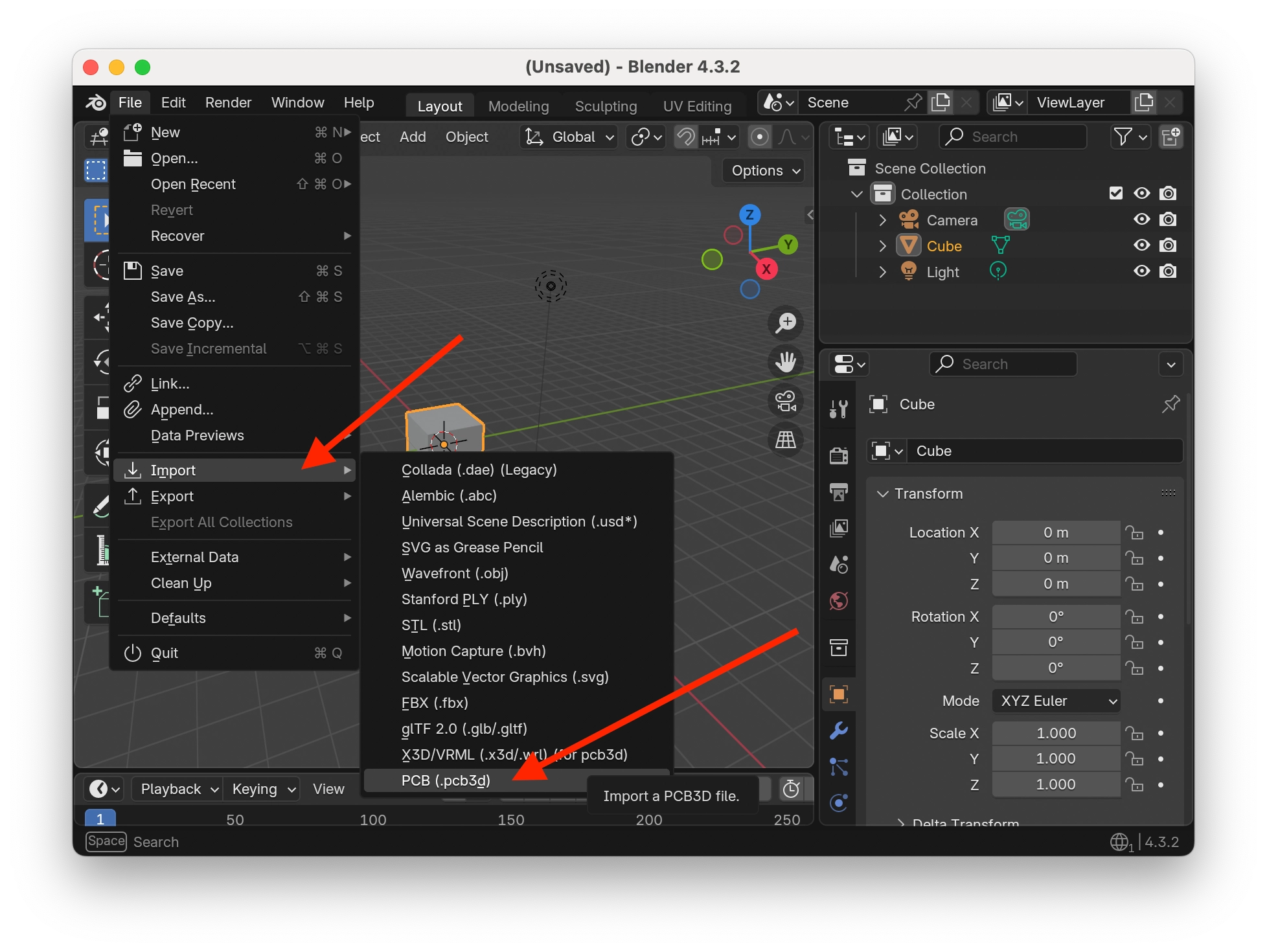The image size is (1267, 952).
Task: Click Quit at the bottom of the menu
Action: coord(166,652)
